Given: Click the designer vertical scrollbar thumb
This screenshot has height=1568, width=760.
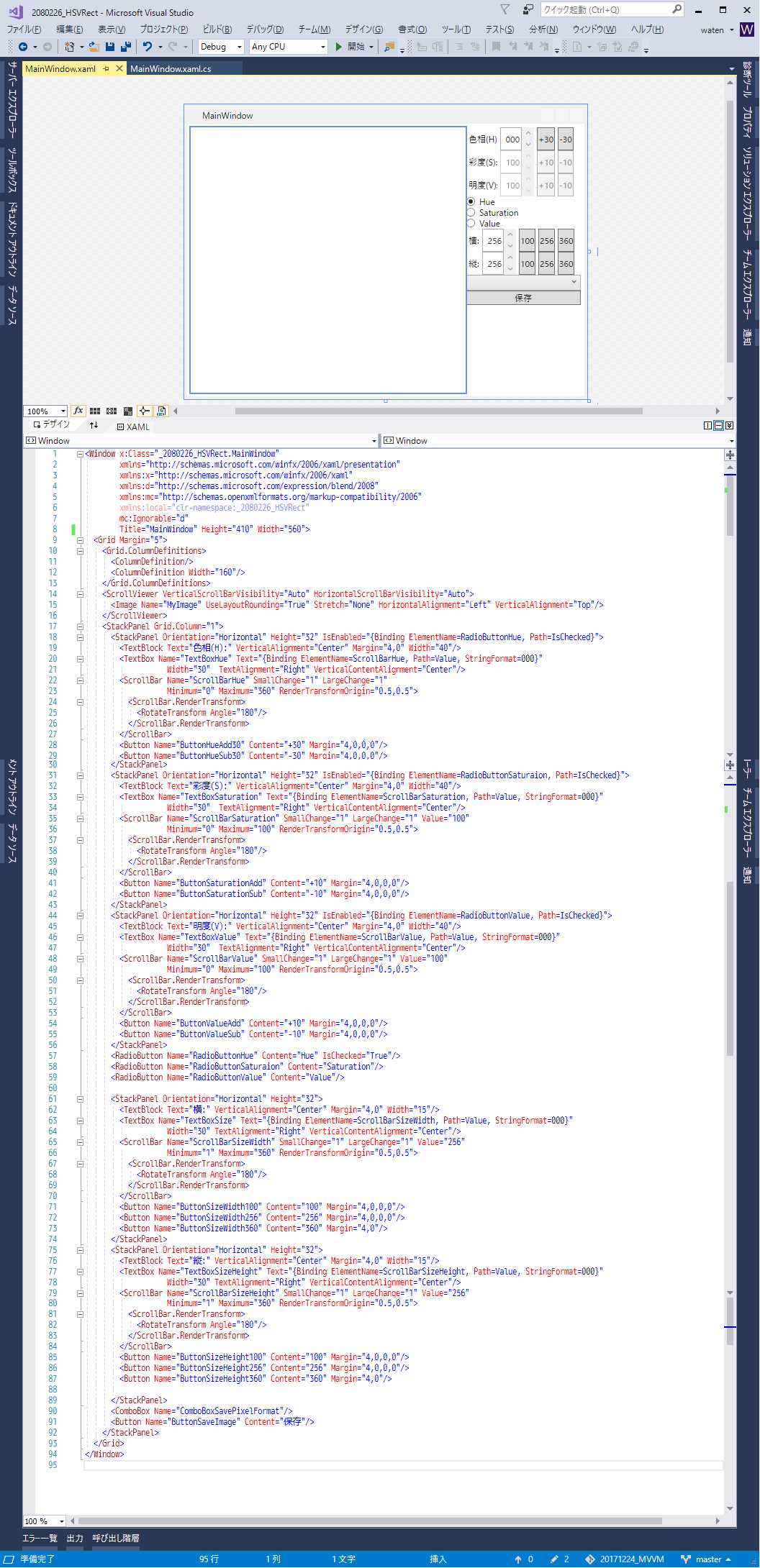Looking at the screenshot, I should 730,230.
